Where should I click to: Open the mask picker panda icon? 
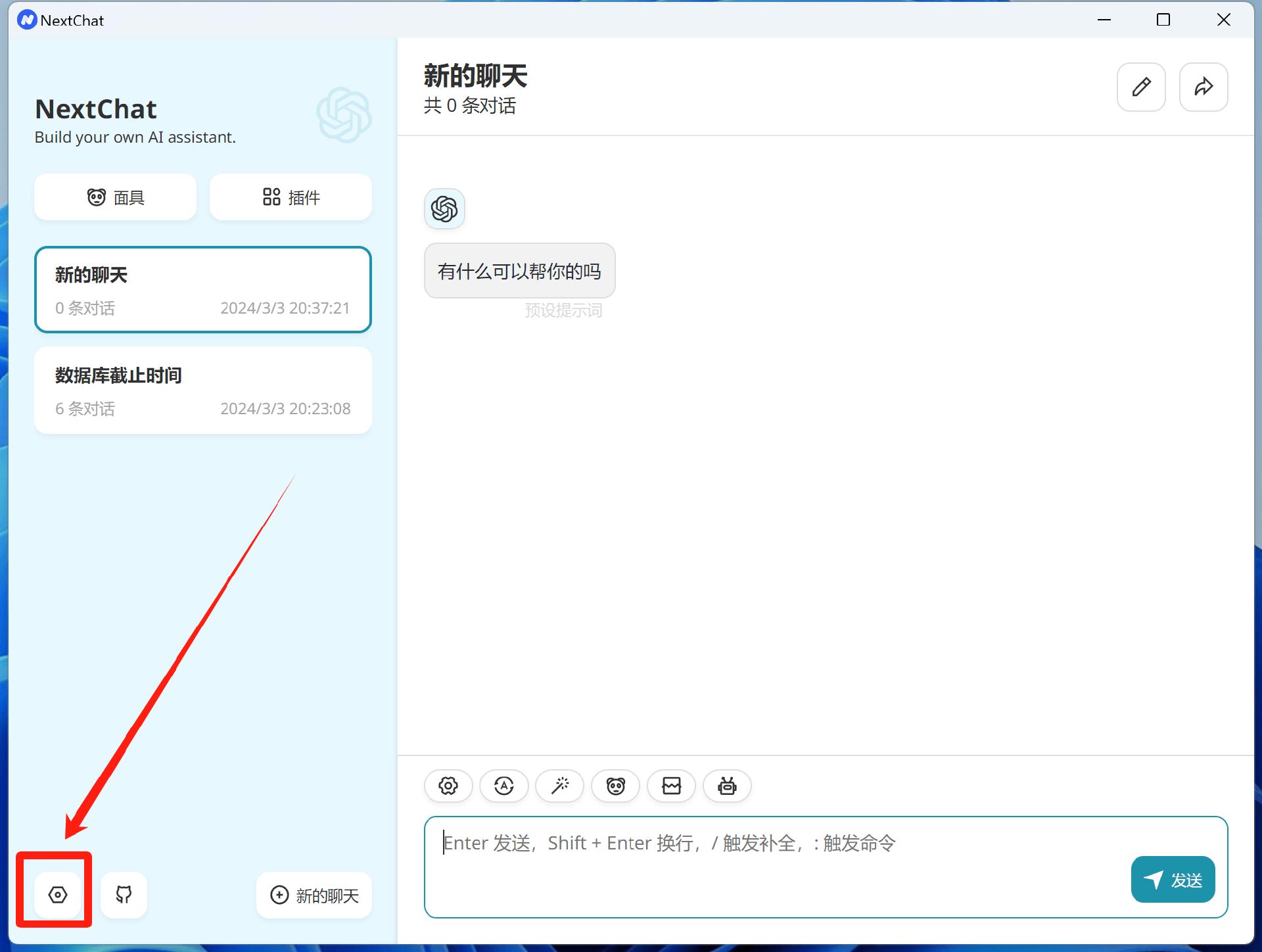click(615, 786)
